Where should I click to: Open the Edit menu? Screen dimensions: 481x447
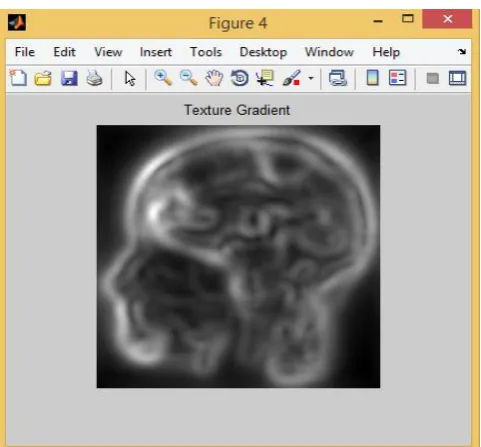coord(65,52)
